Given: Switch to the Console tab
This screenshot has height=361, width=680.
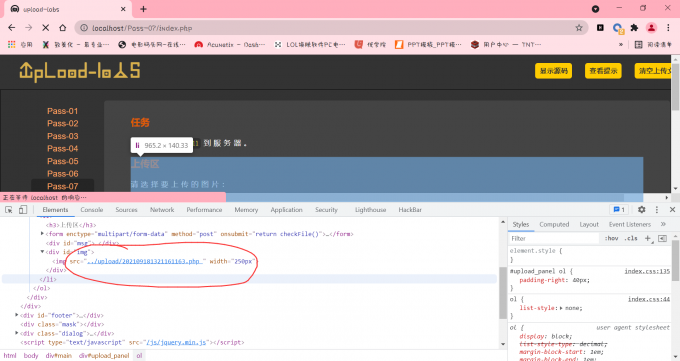Looking at the screenshot, I should [92, 210].
